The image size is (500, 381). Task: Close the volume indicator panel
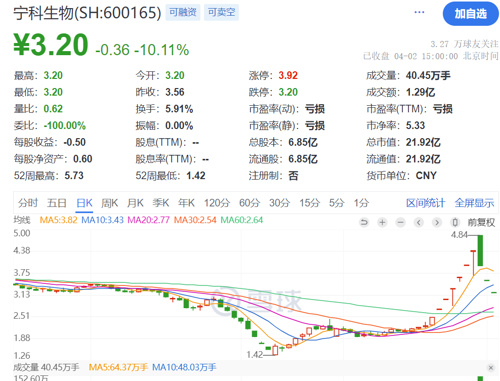tap(491, 368)
